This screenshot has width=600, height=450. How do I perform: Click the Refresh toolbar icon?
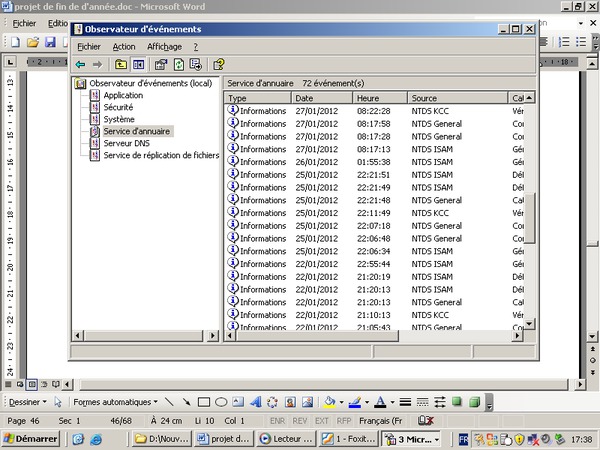coord(178,64)
